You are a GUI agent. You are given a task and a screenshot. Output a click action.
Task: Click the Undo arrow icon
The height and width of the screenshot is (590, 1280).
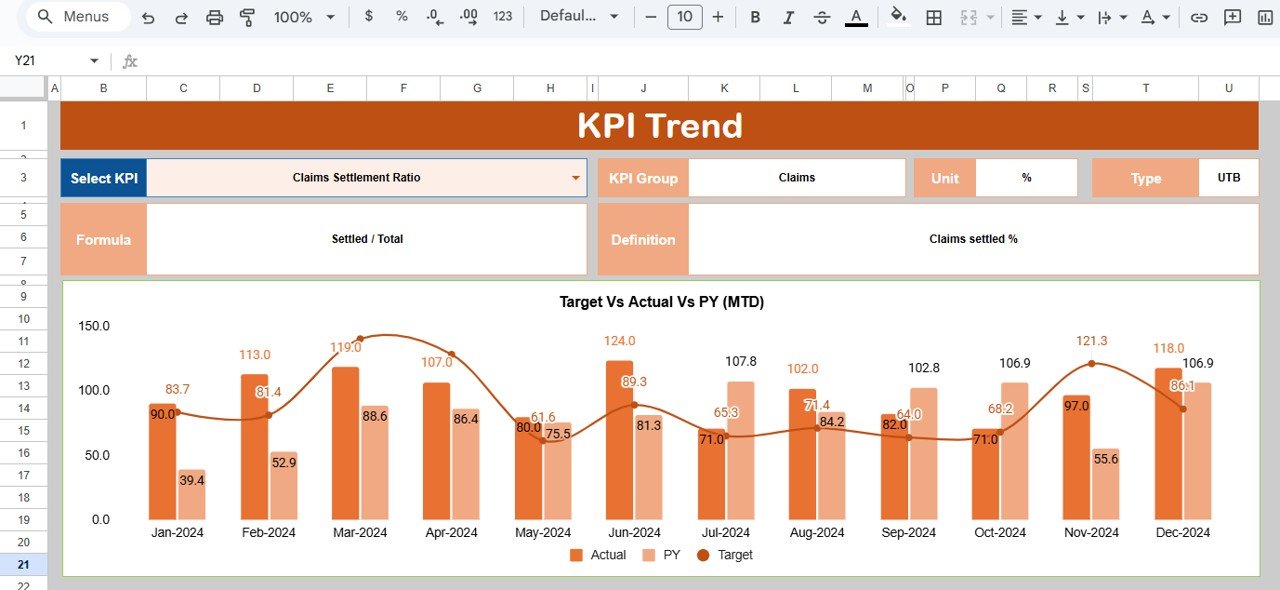[x=148, y=17]
